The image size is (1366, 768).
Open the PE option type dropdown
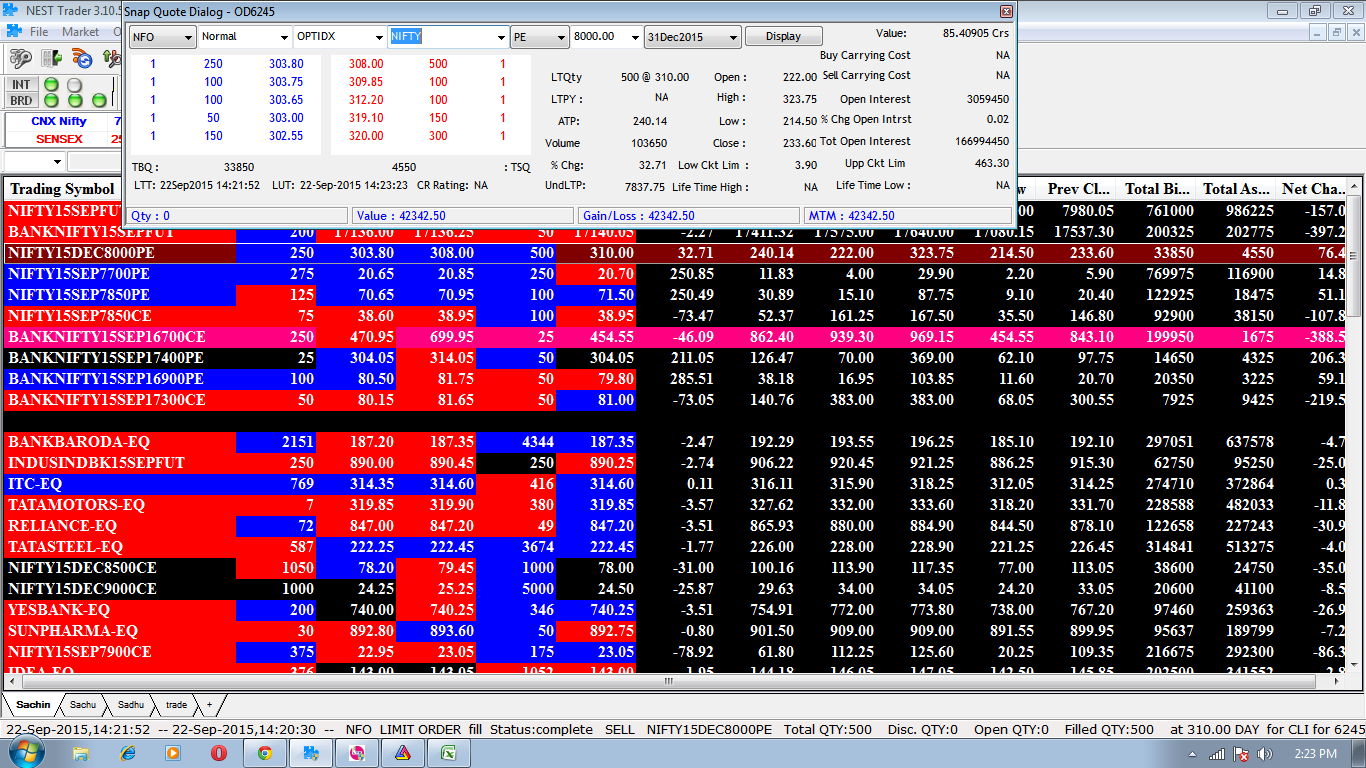[x=539, y=36]
